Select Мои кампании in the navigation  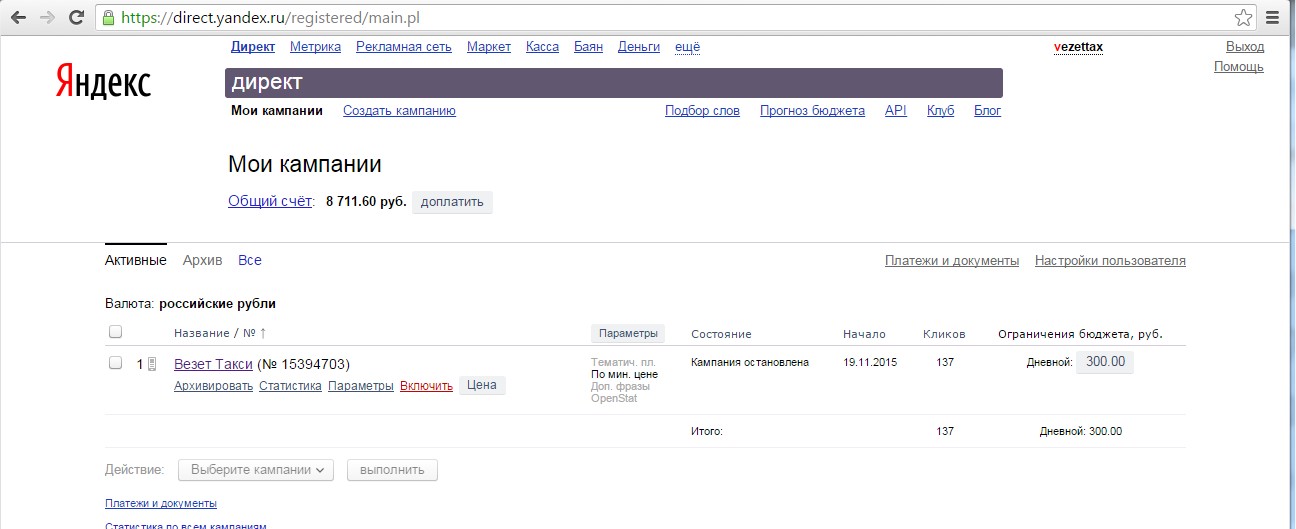point(277,111)
